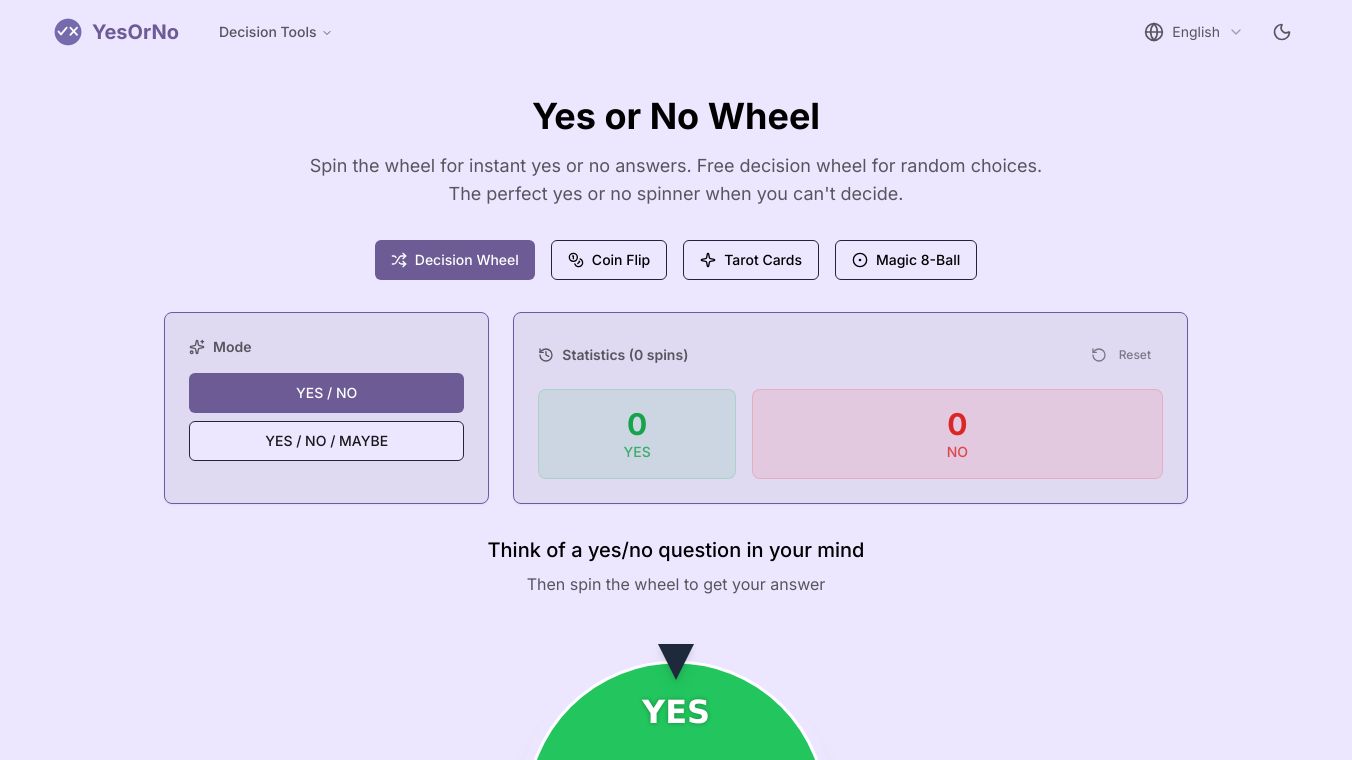
Task: Click the circle icon on Magic 8-Ball
Action: (860, 260)
